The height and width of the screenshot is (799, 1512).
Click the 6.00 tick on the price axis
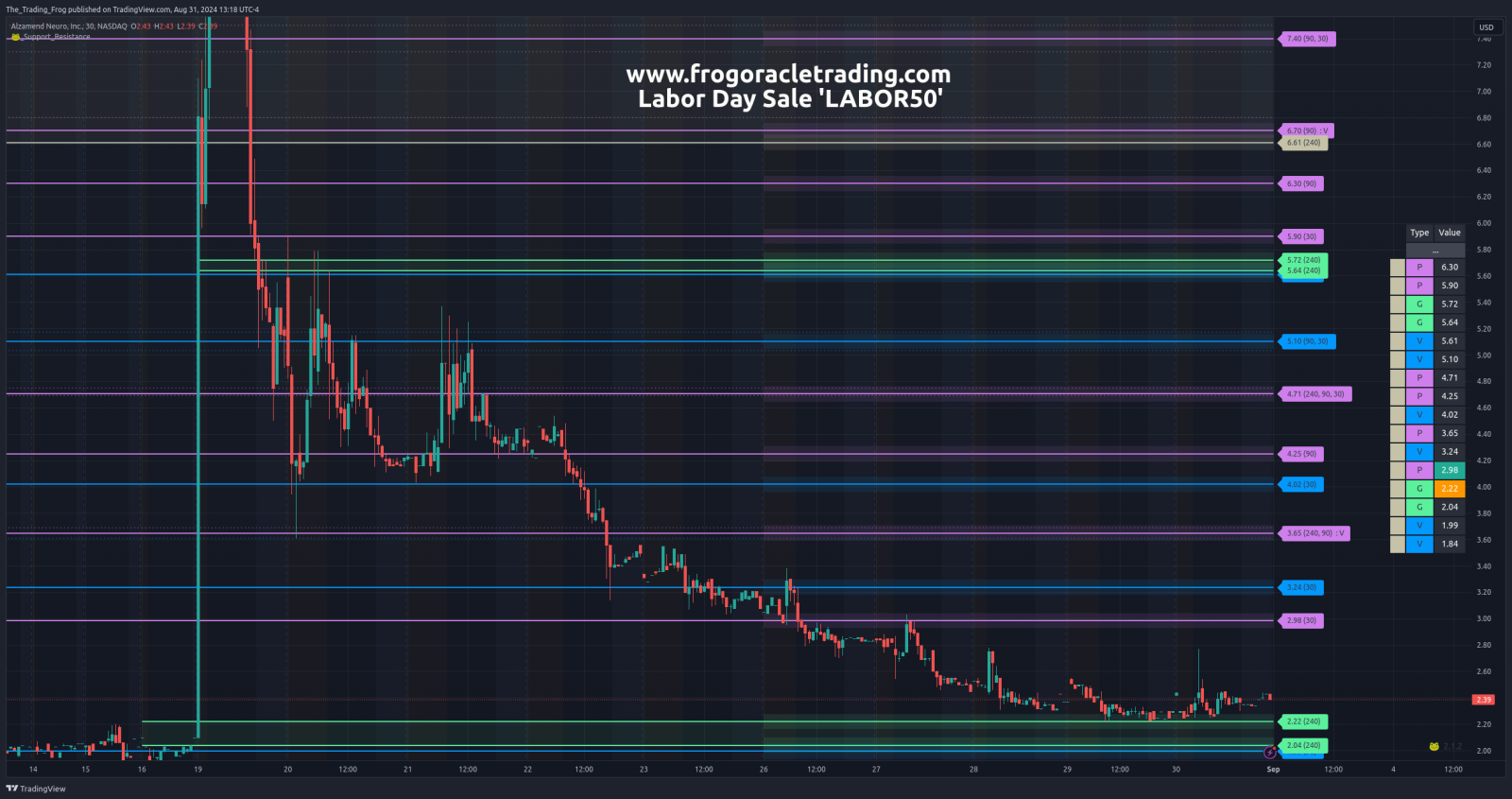1484,223
